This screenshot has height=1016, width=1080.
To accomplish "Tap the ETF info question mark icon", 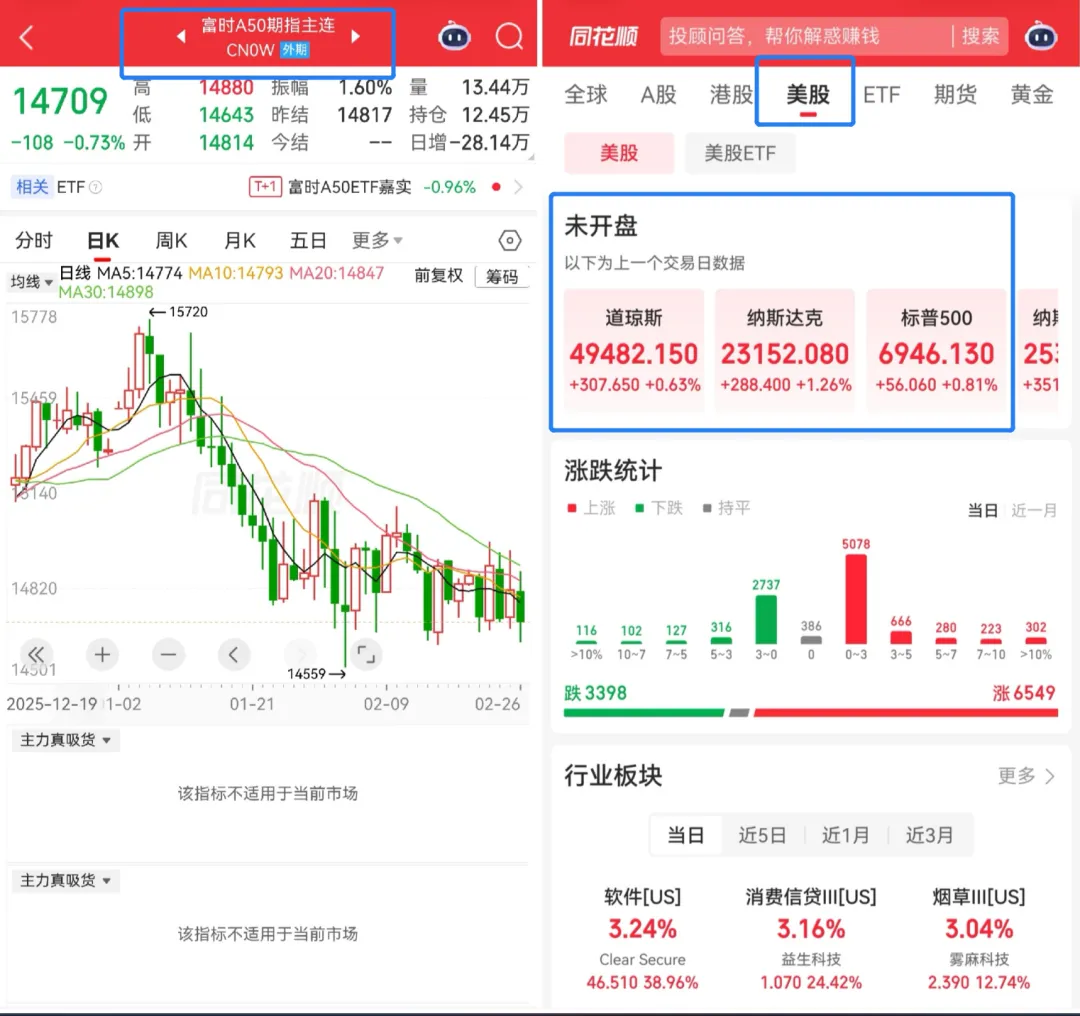I will 96,187.
